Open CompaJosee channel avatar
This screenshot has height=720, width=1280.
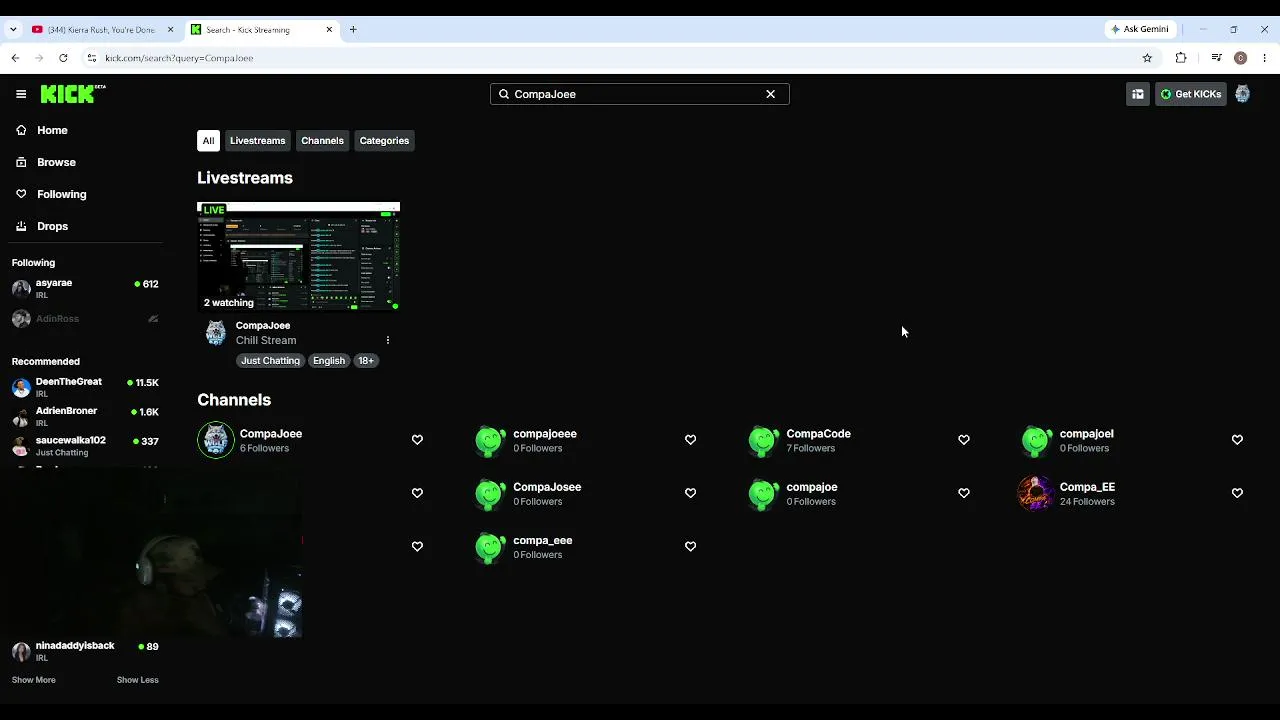pyautogui.click(x=490, y=493)
